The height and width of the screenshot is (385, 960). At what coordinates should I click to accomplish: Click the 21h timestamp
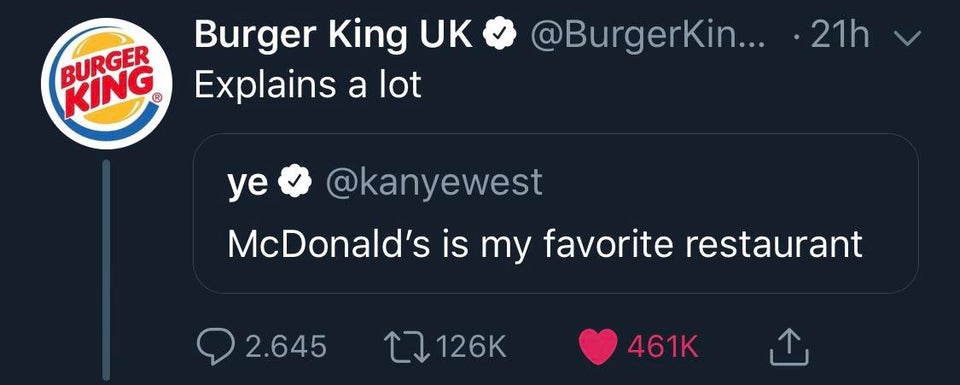coord(839,37)
